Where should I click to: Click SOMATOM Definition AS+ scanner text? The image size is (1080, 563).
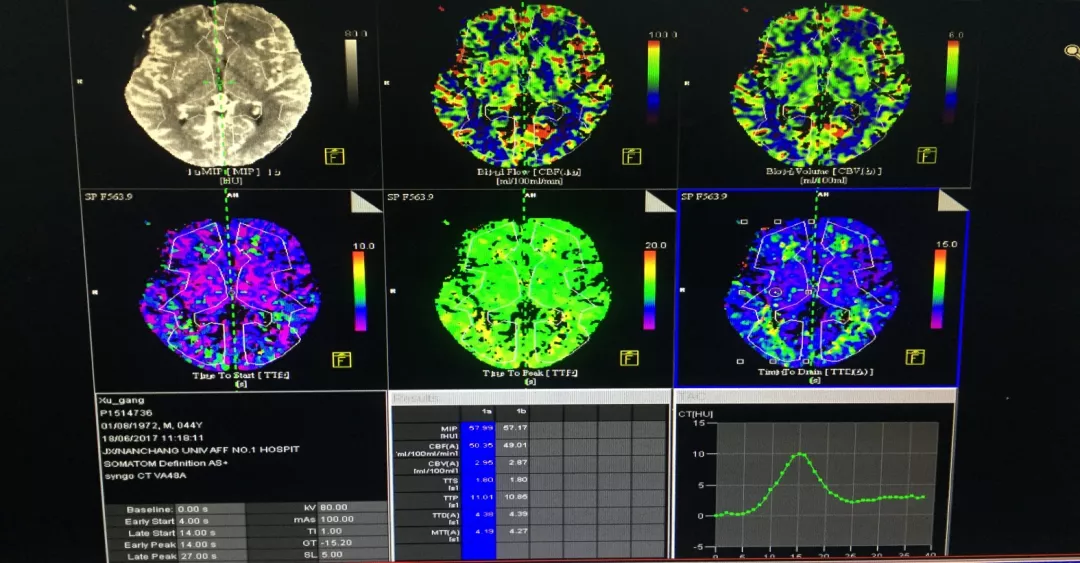pyautogui.click(x=165, y=463)
